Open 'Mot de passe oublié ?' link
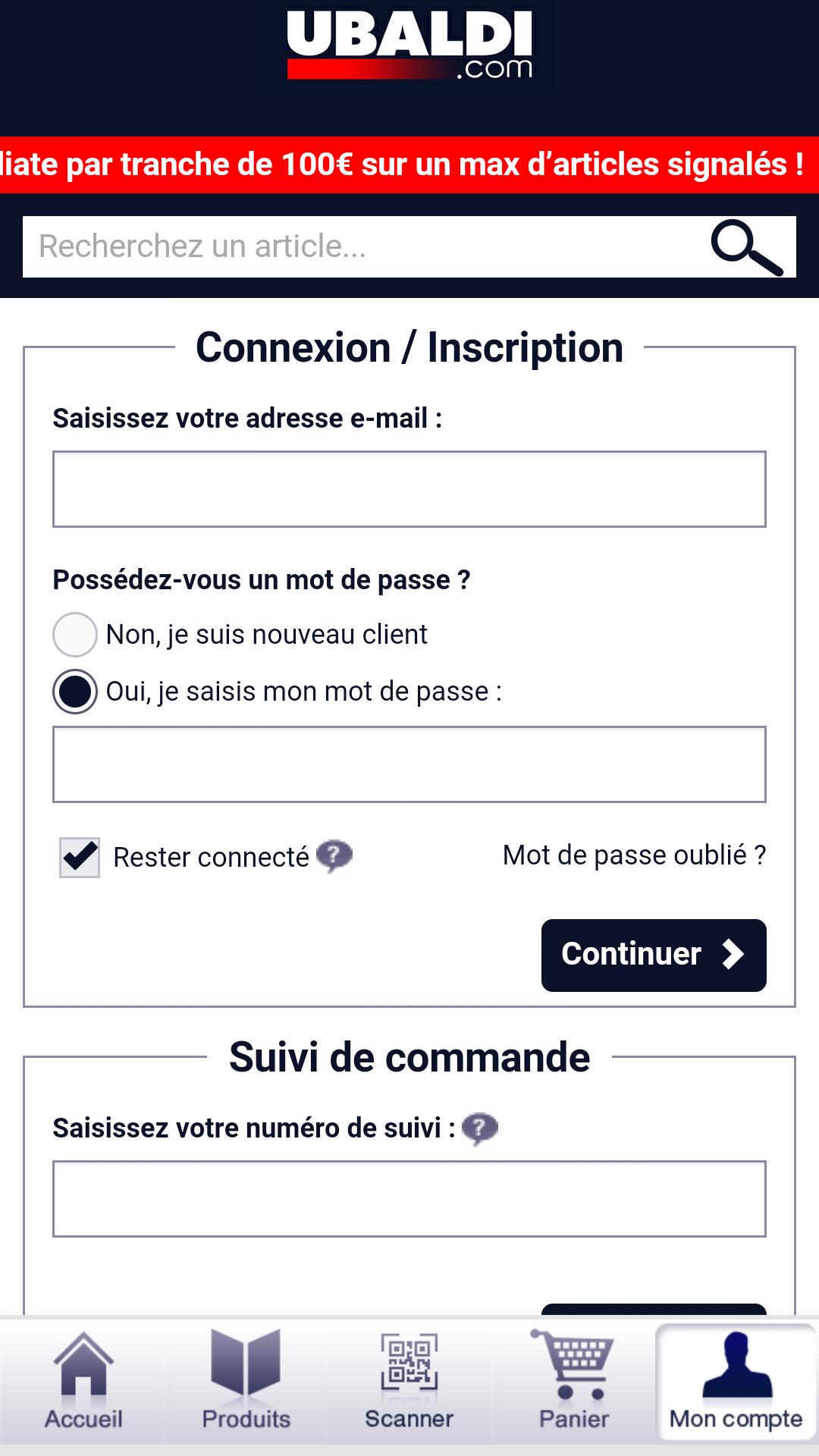 pos(634,855)
